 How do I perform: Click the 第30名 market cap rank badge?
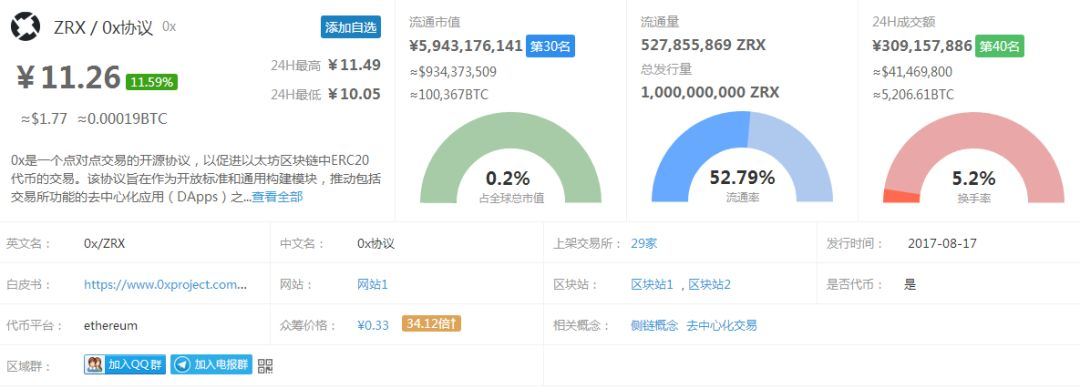[x=550, y=46]
